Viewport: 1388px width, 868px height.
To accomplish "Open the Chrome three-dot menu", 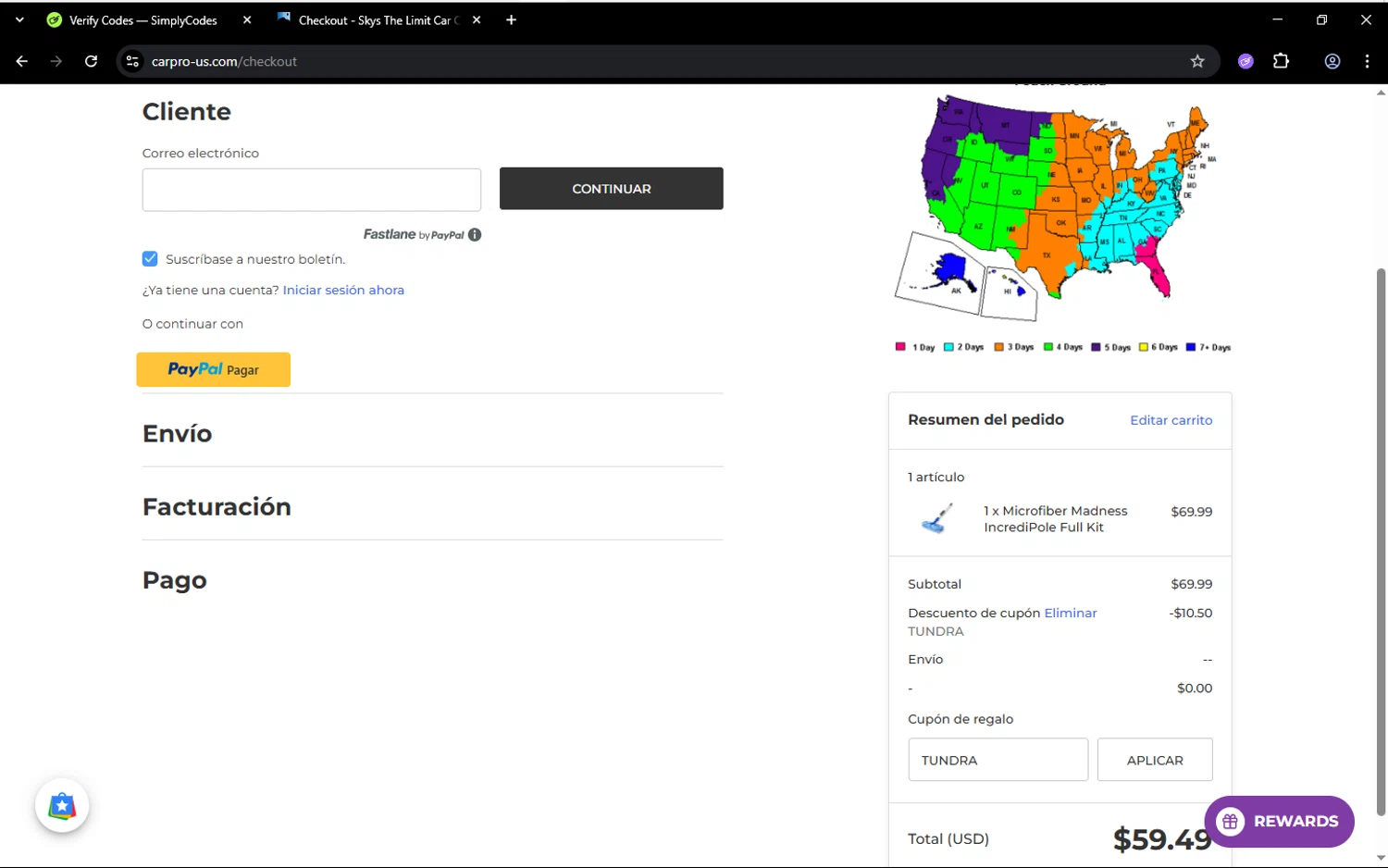I will [1367, 61].
